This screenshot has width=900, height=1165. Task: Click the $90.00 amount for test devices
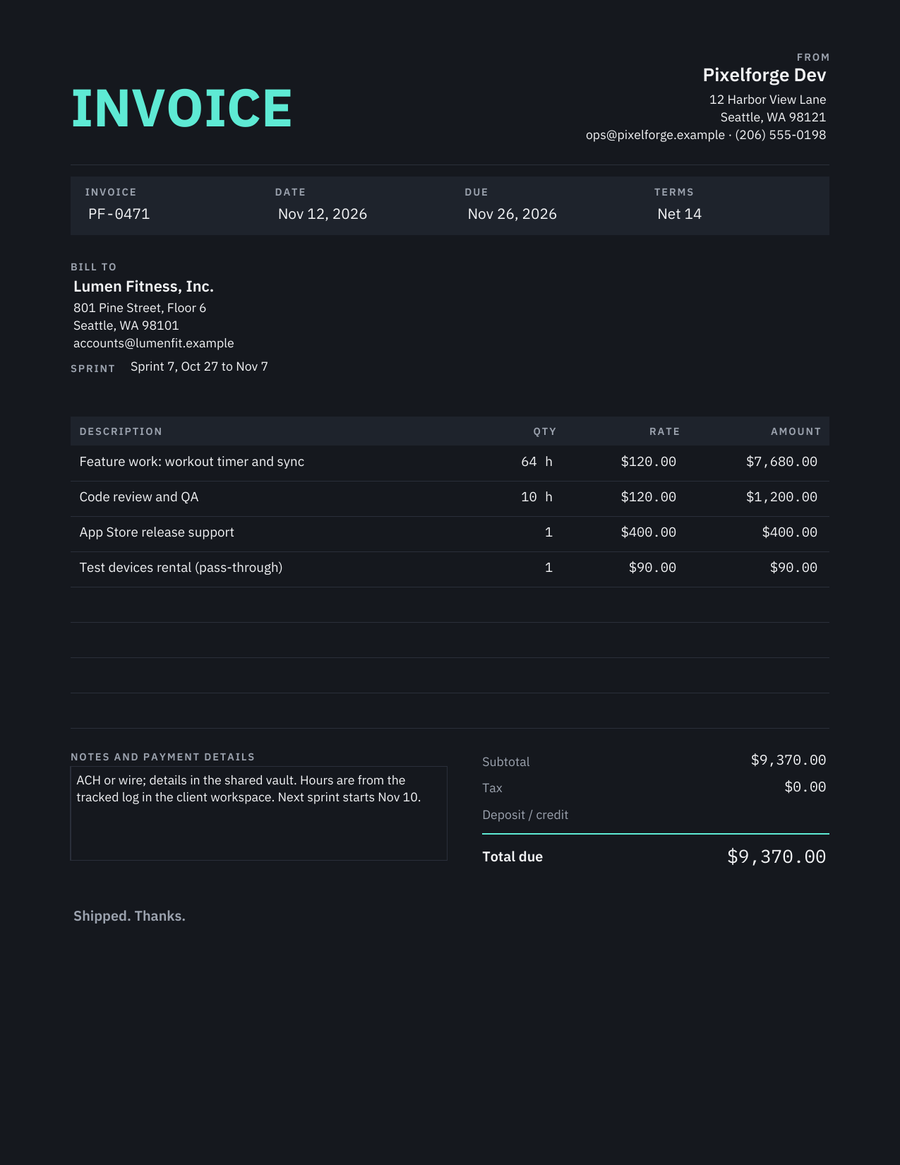(794, 568)
